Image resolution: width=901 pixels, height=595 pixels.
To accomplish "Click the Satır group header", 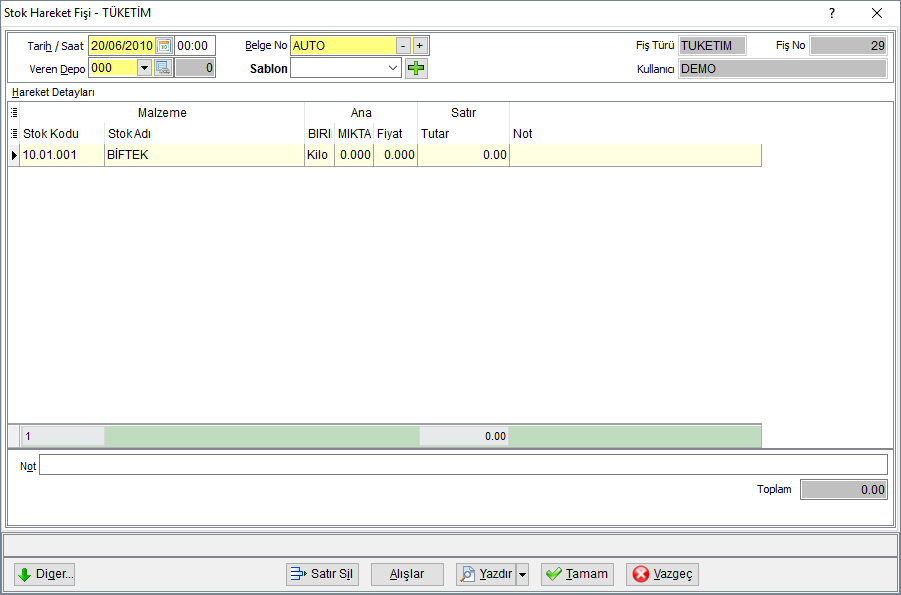I will 463,113.
